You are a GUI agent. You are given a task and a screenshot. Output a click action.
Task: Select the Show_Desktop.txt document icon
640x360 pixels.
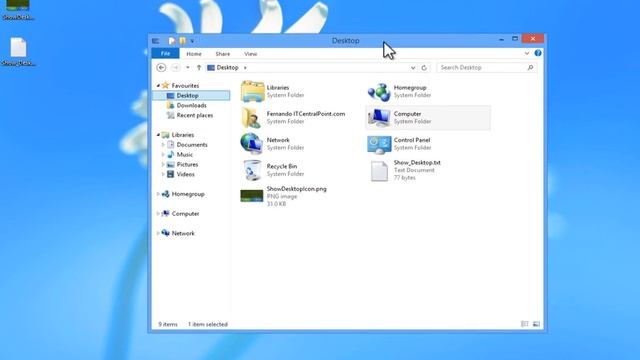click(379, 171)
